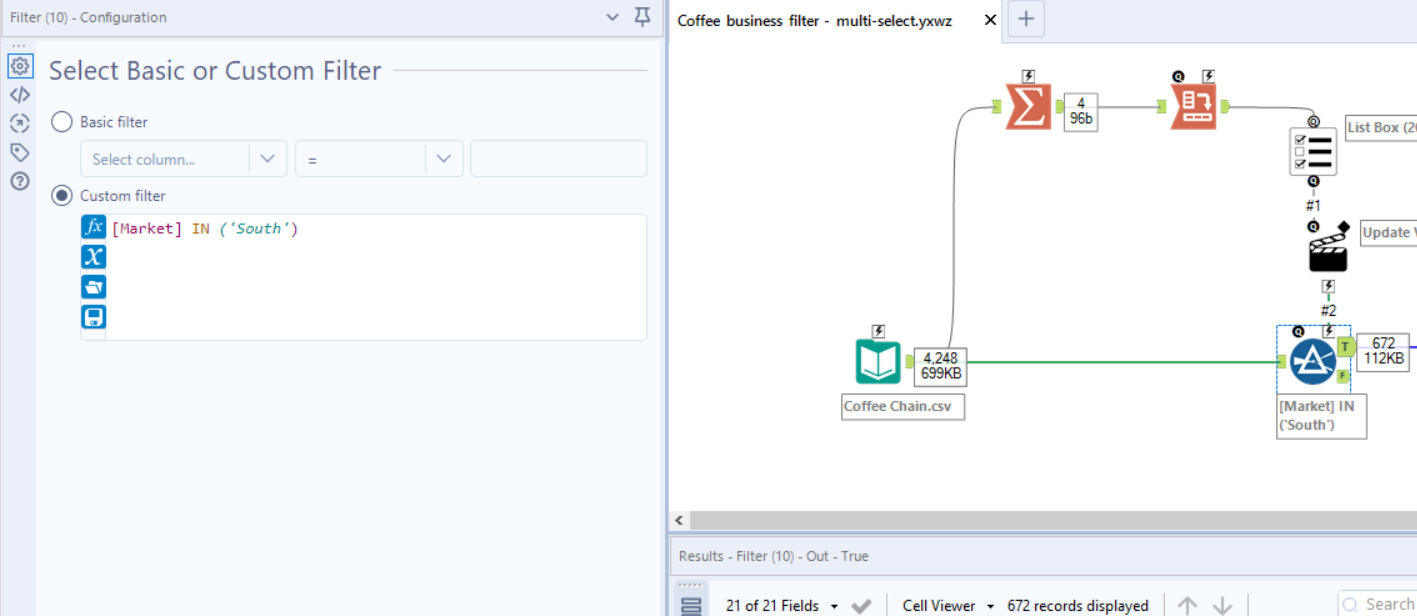Click the Filter tool labeled [Market] IN ('South')
This screenshot has height=616, width=1417.
1313,360
